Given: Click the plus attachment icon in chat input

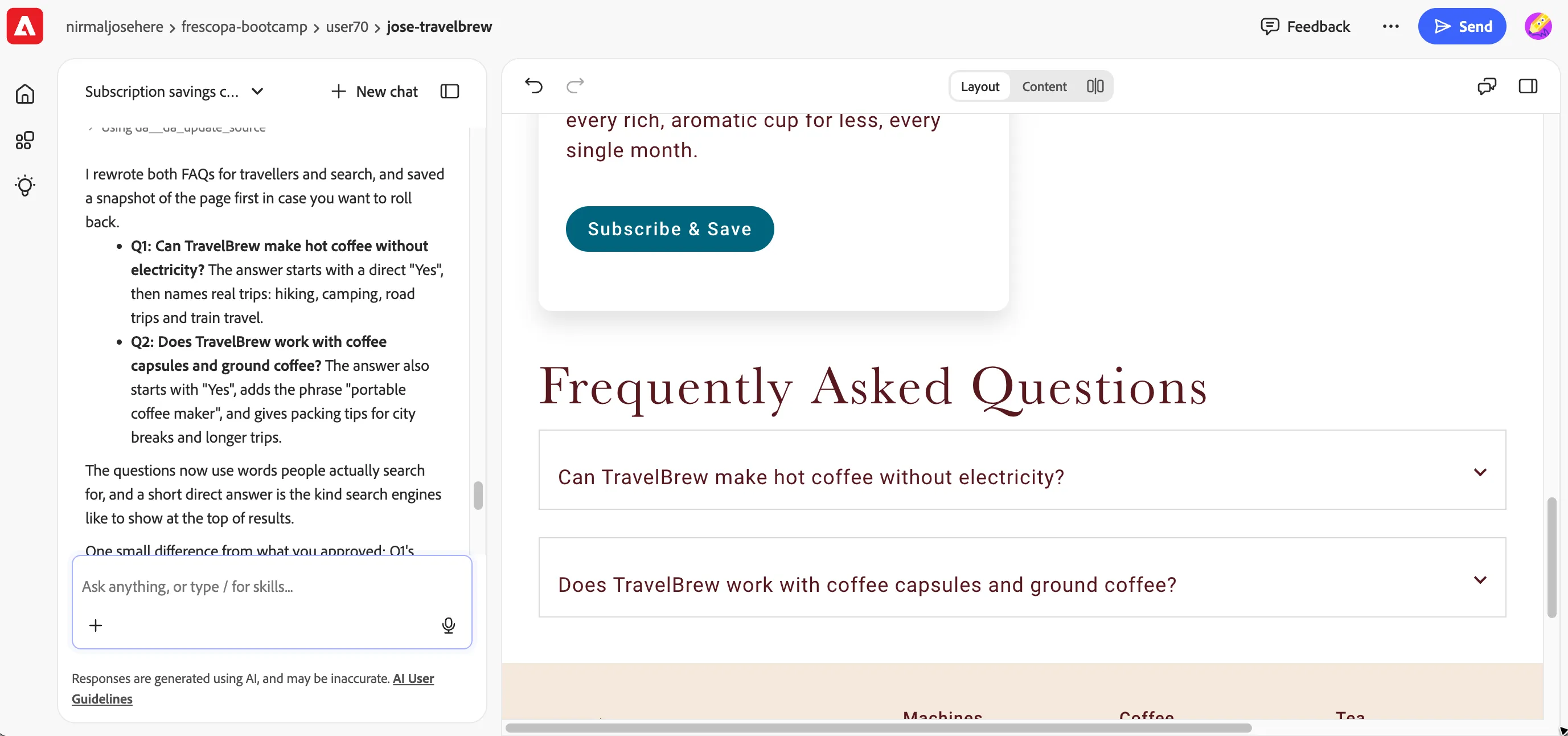Looking at the screenshot, I should pos(96,625).
